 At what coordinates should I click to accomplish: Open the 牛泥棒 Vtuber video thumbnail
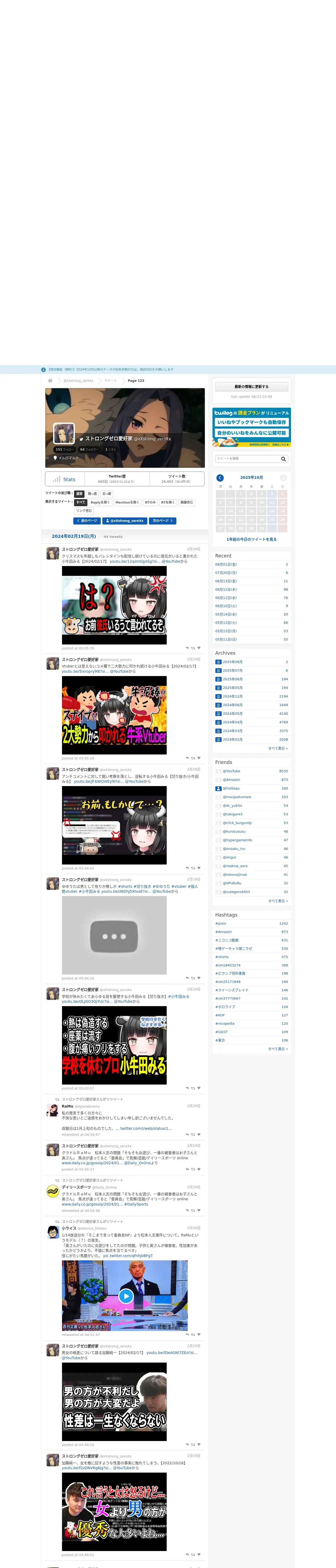[x=114, y=715]
